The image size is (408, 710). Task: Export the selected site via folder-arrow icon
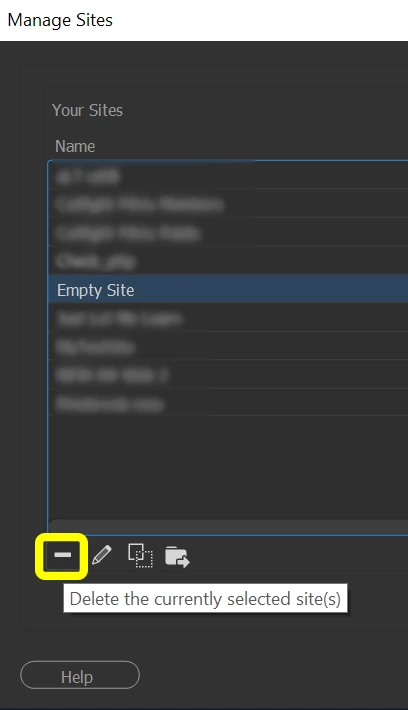pos(177,556)
